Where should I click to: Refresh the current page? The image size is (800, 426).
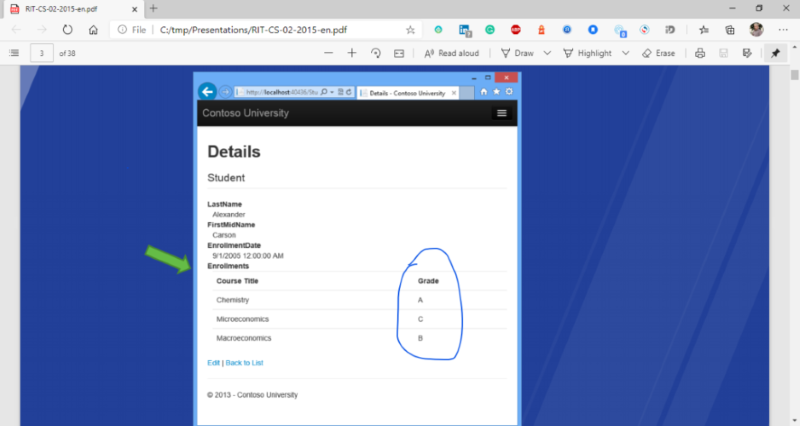(x=67, y=30)
